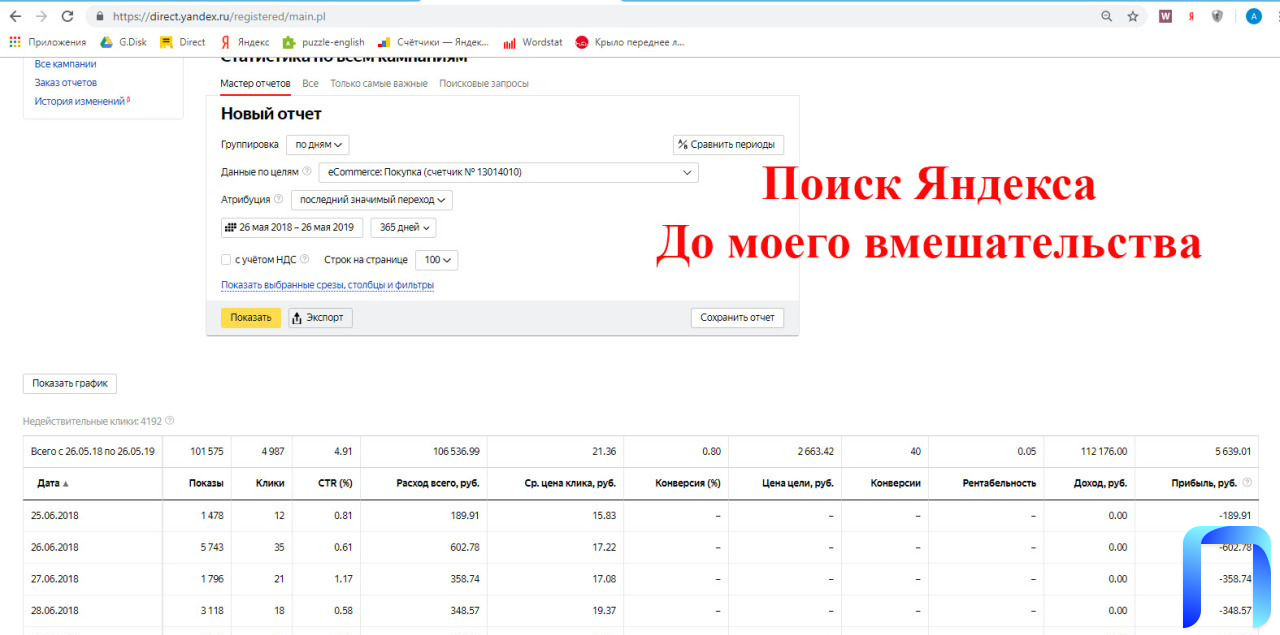
Task: Click the Конверсия (%) column header
Action: 688,483
